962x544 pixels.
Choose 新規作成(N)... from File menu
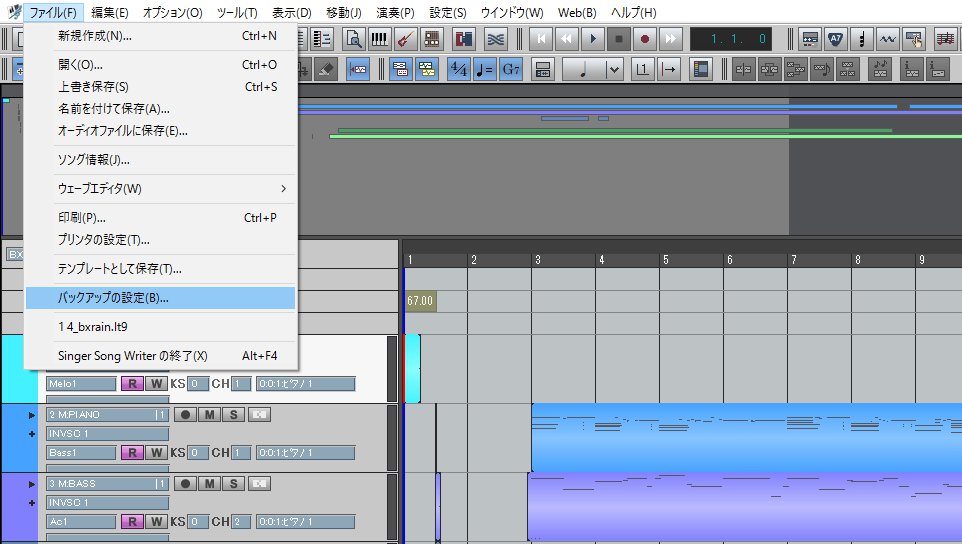click(161, 36)
